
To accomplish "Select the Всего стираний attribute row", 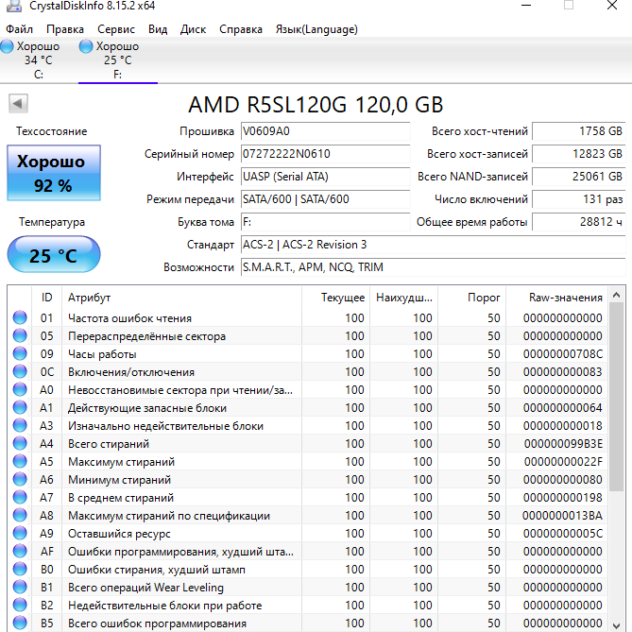I will (x=308, y=443).
